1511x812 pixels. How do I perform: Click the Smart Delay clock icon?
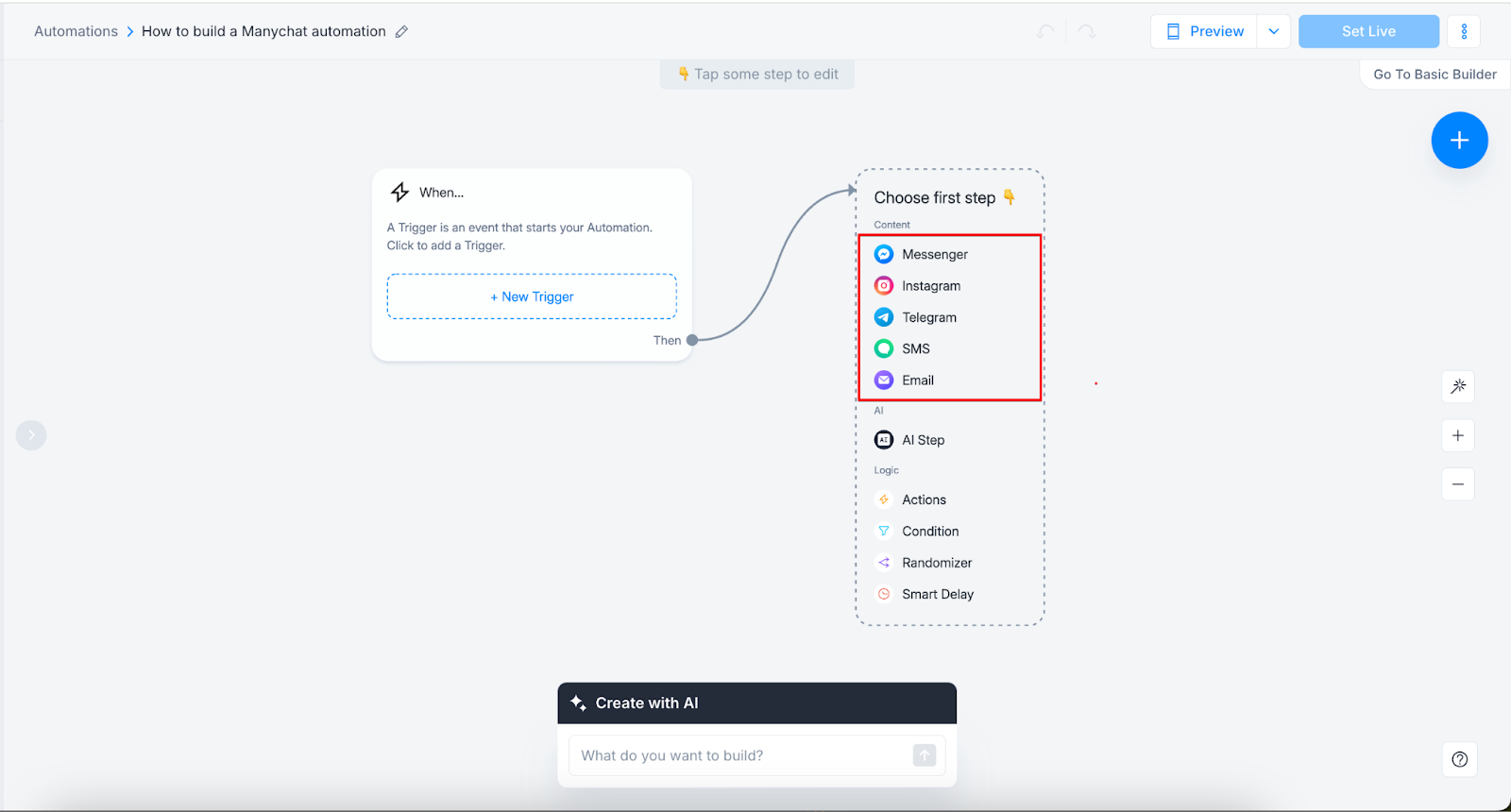click(884, 594)
